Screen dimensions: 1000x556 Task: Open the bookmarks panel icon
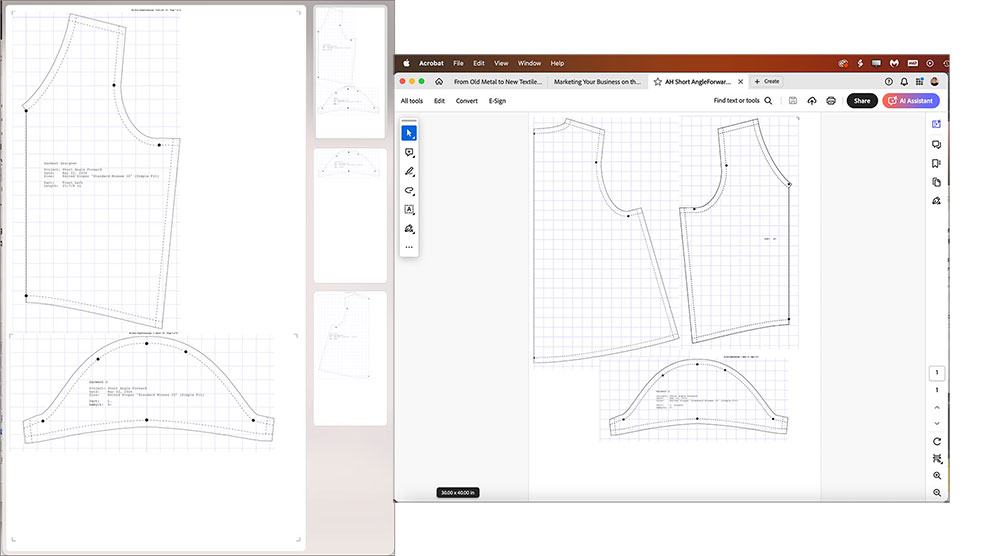click(x=936, y=163)
